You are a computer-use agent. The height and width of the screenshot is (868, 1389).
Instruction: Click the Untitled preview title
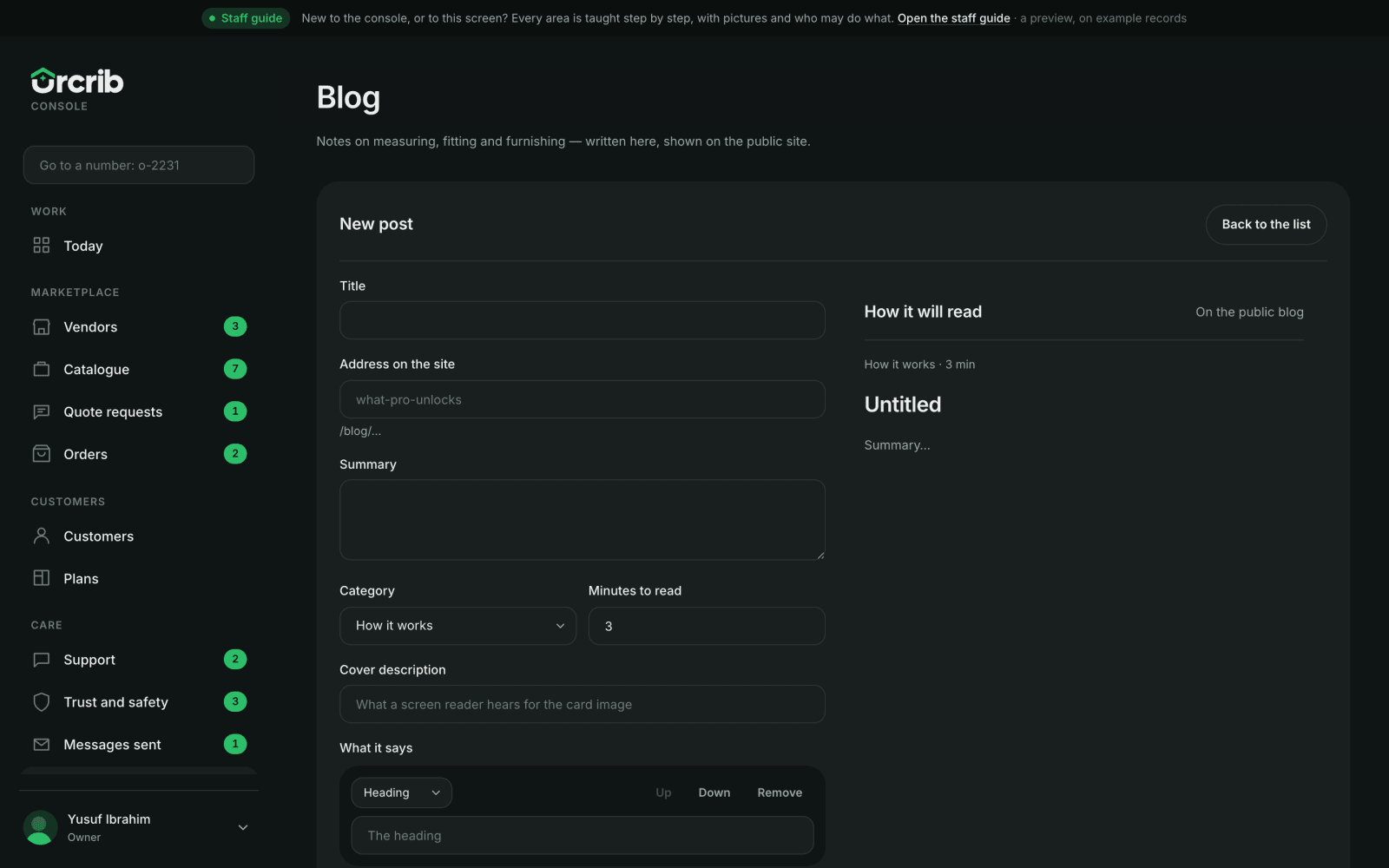tap(903, 404)
